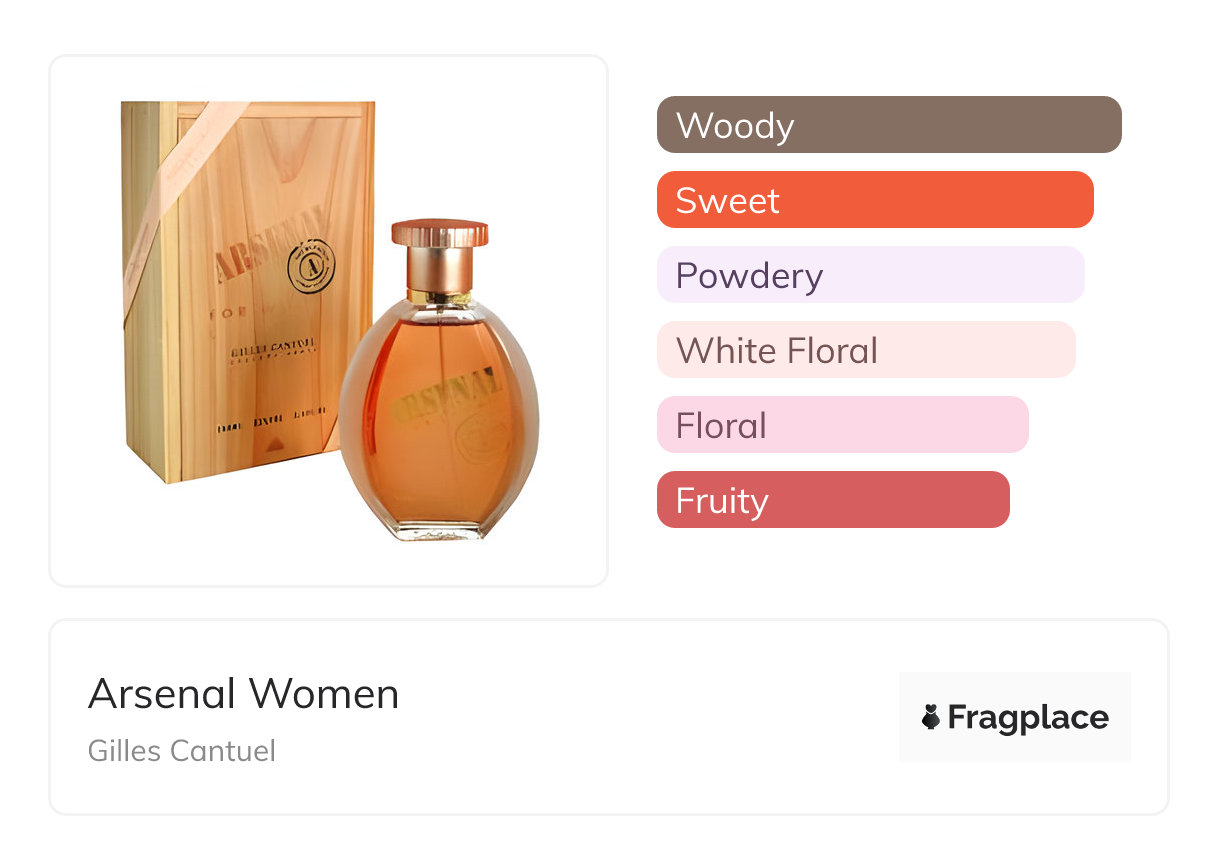Select the Sweet accord bar

(874, 200)
